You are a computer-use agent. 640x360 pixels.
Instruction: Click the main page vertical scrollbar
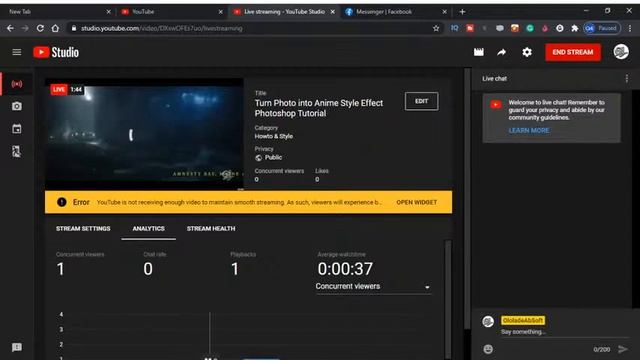coord(467,198)
